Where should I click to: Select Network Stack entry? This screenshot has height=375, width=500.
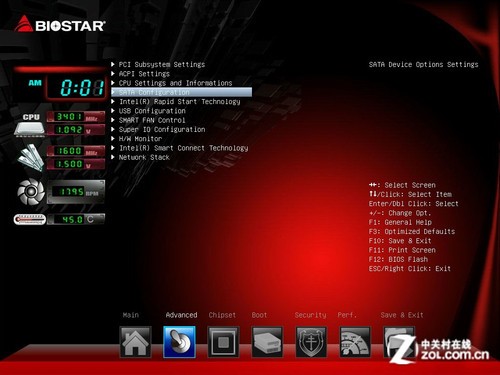pyautogui.click(x=144, y=157)
